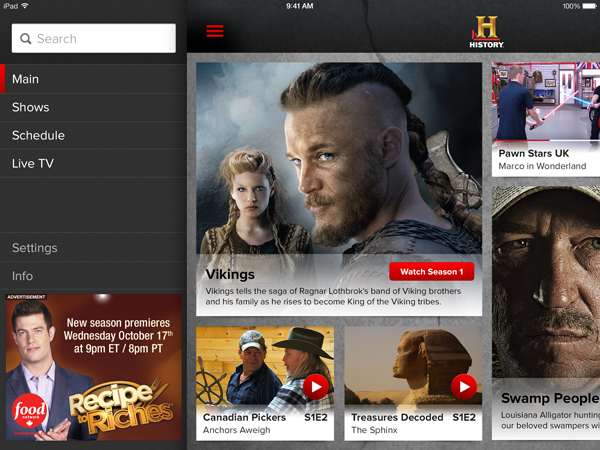Image resolution: width=600 pixels, height=450 pixels.
Task: Click the Vikings title text
Action: tap(230, 274)
